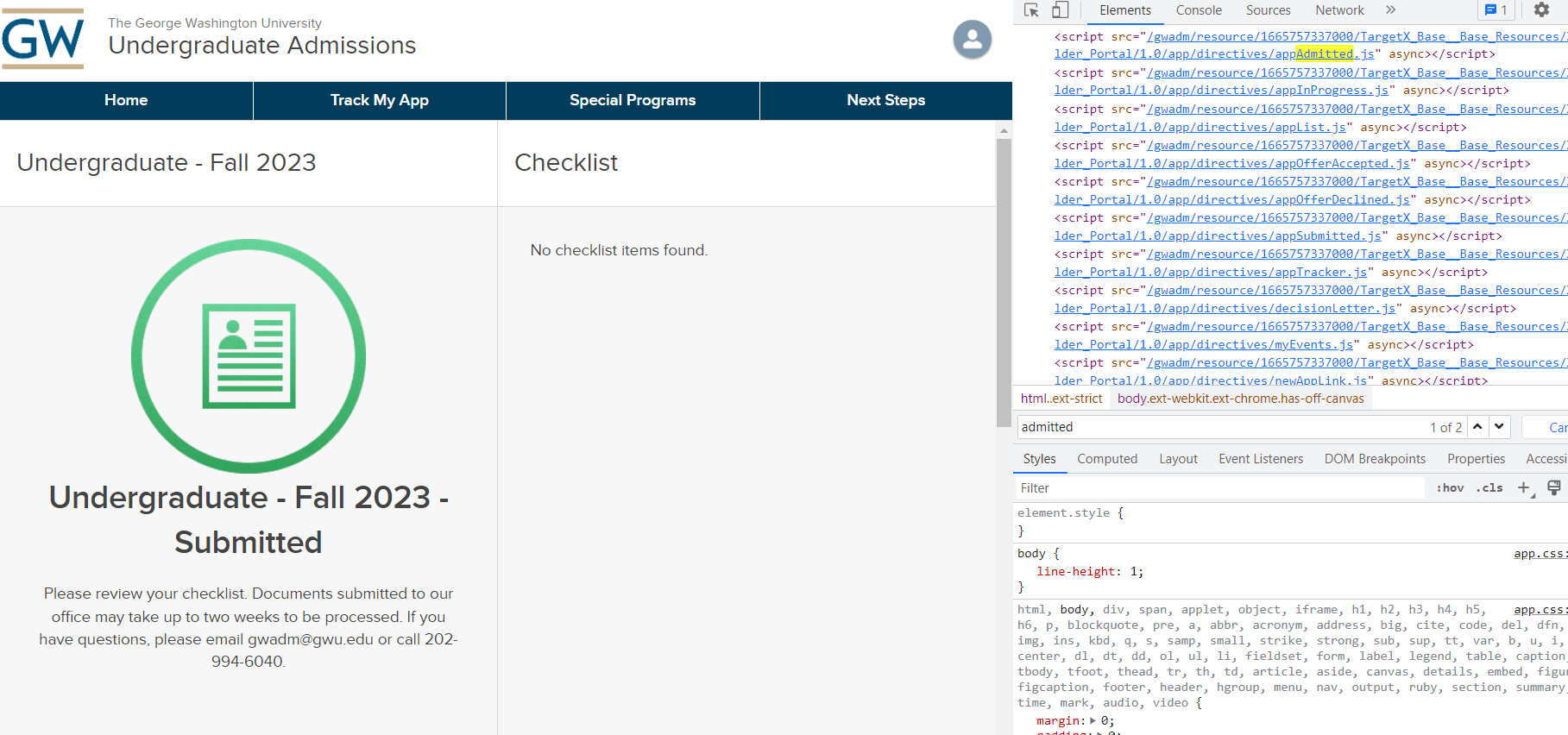Go to the Home navigation item
Image resolution: width=1568 pixels, height=735 pixels.
click(x=126, y=101)
